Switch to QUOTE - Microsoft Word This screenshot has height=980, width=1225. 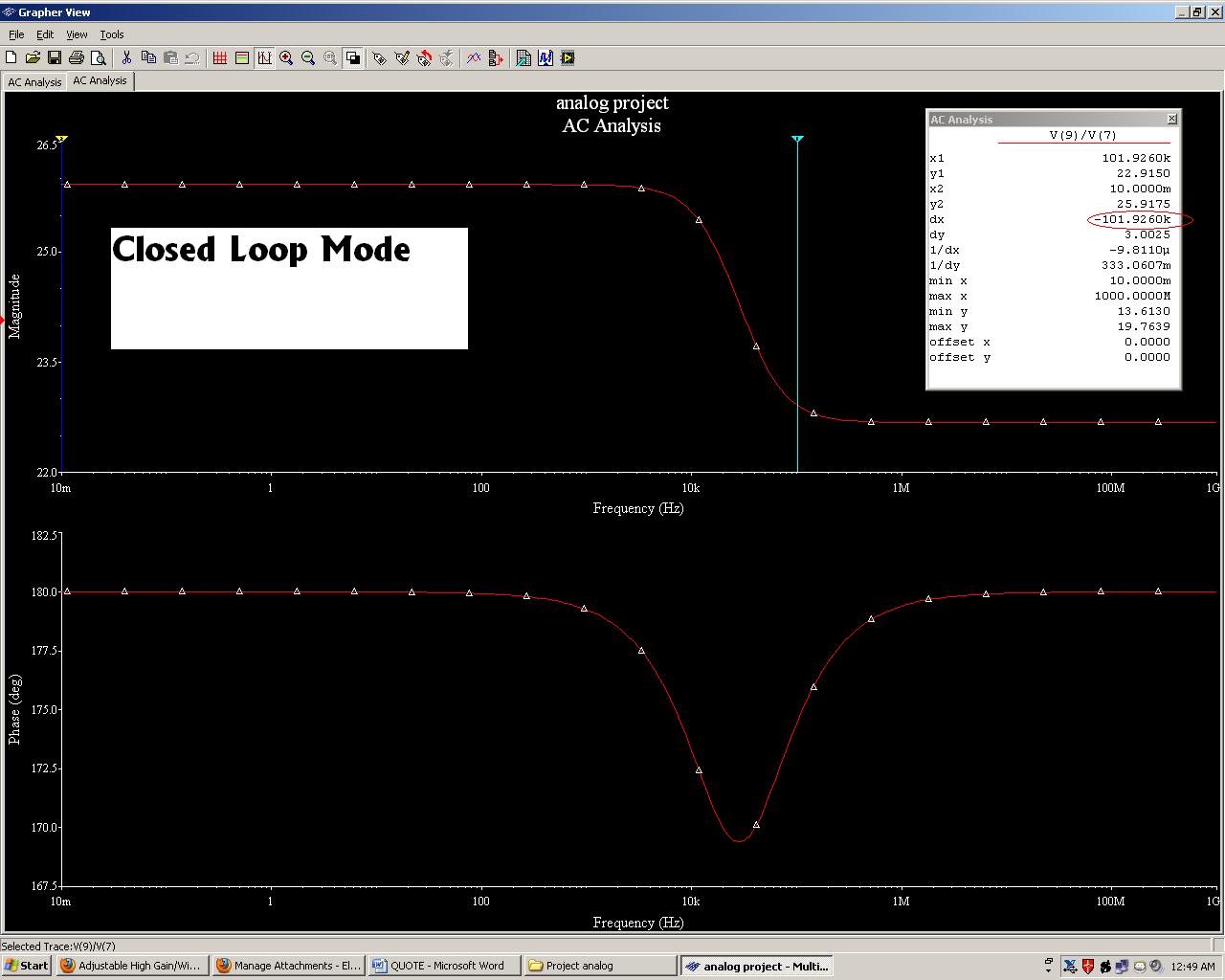point(444,966)
